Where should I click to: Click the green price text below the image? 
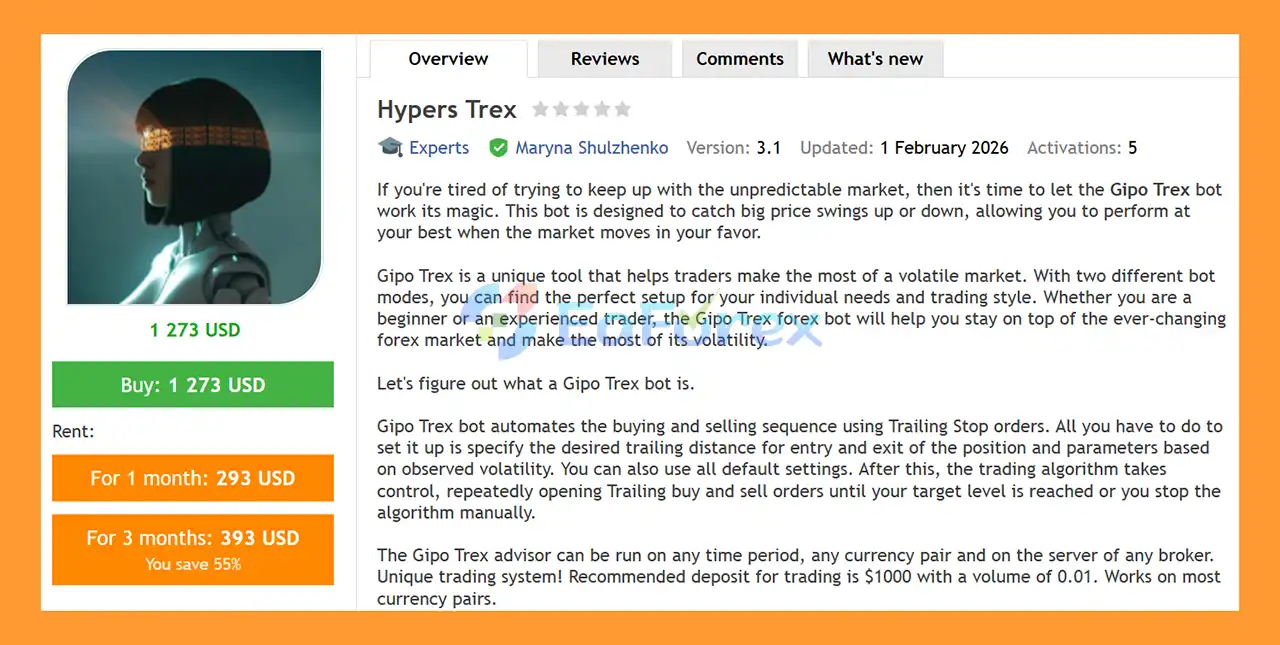(195, 330)
